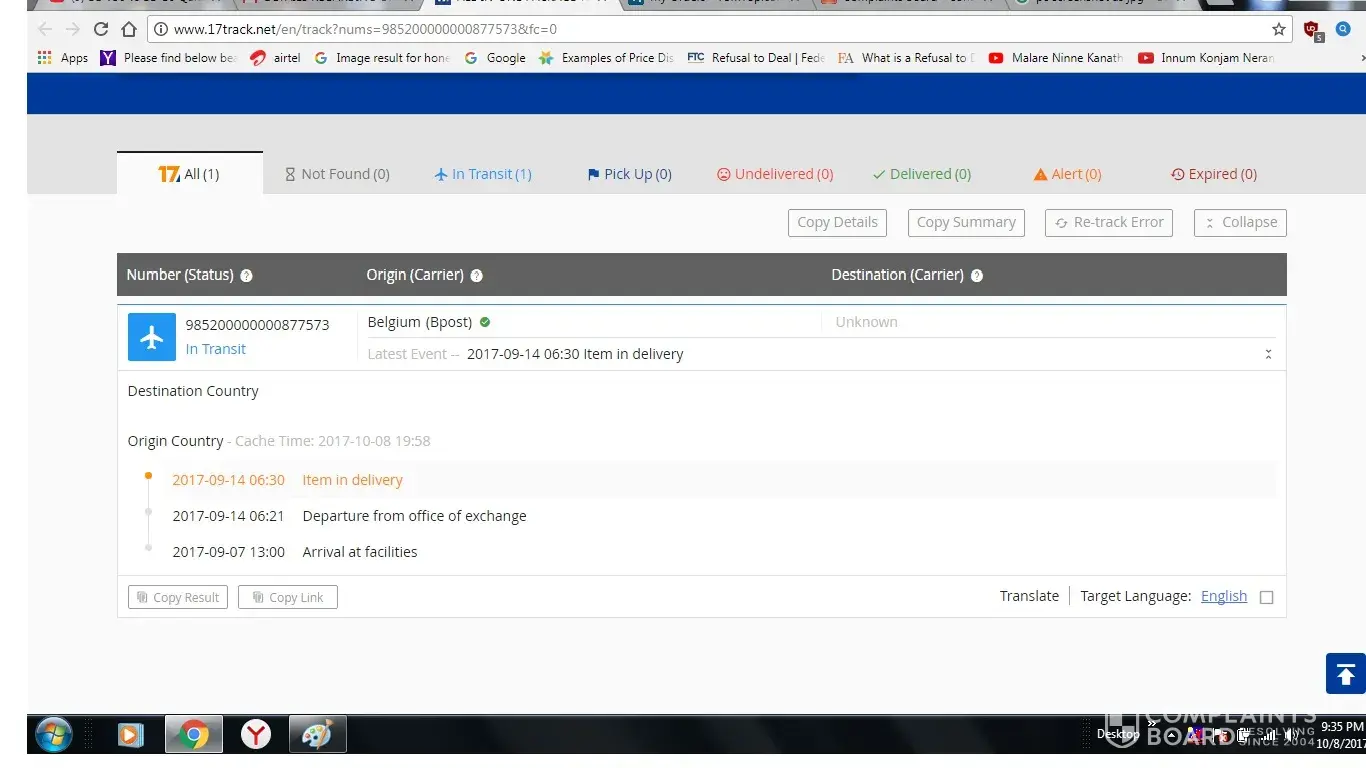The image size is (1366, 768).
Task: Click the Copy Link button
Action: [288, 597]
